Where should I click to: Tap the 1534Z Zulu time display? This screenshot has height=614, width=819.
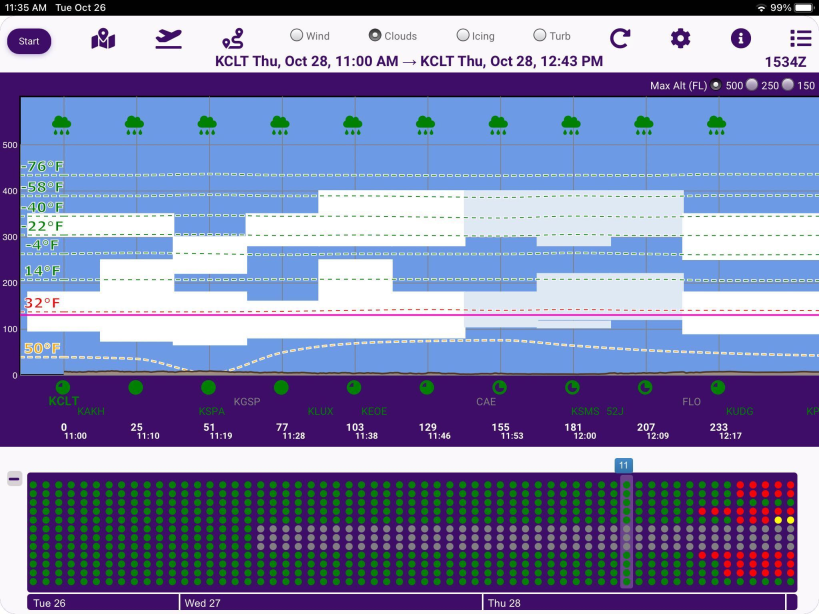[786, 62]
